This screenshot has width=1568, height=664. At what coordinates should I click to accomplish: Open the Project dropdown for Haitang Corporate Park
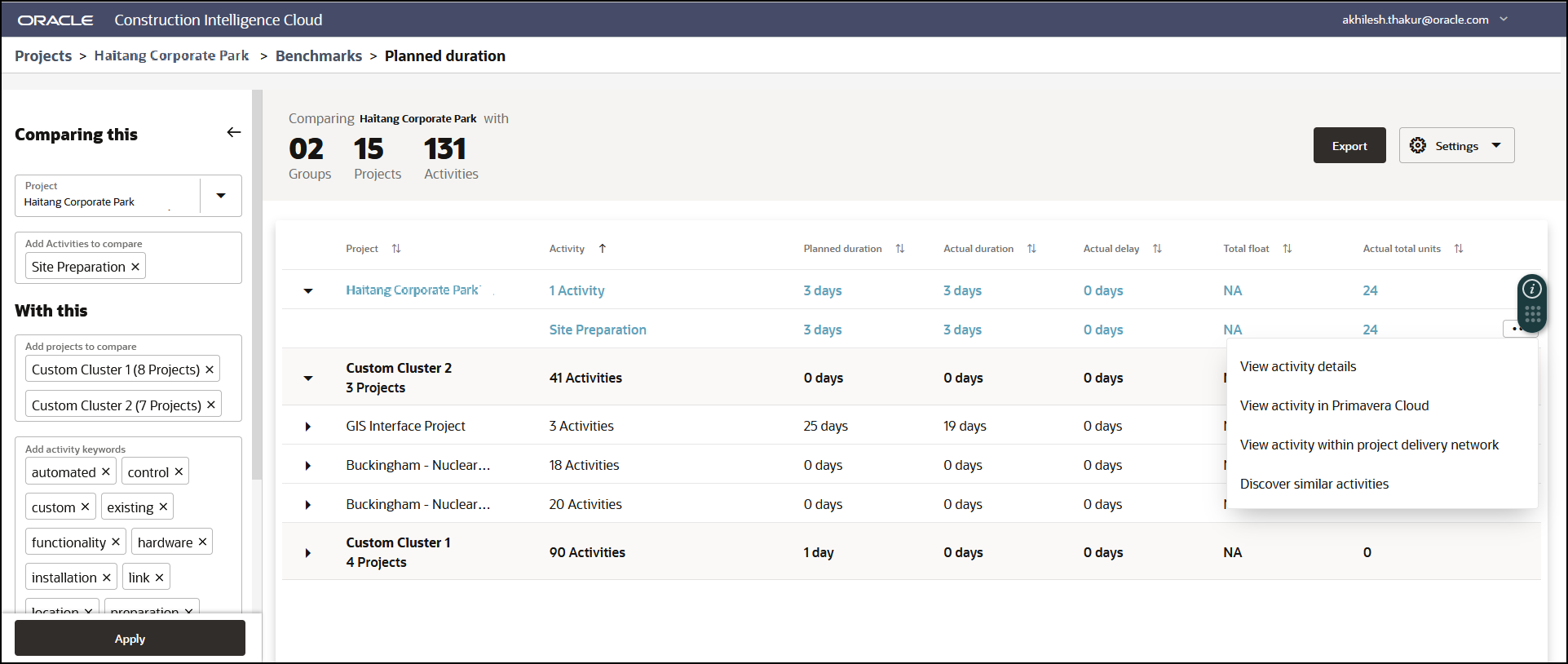(x=221, y=196)
